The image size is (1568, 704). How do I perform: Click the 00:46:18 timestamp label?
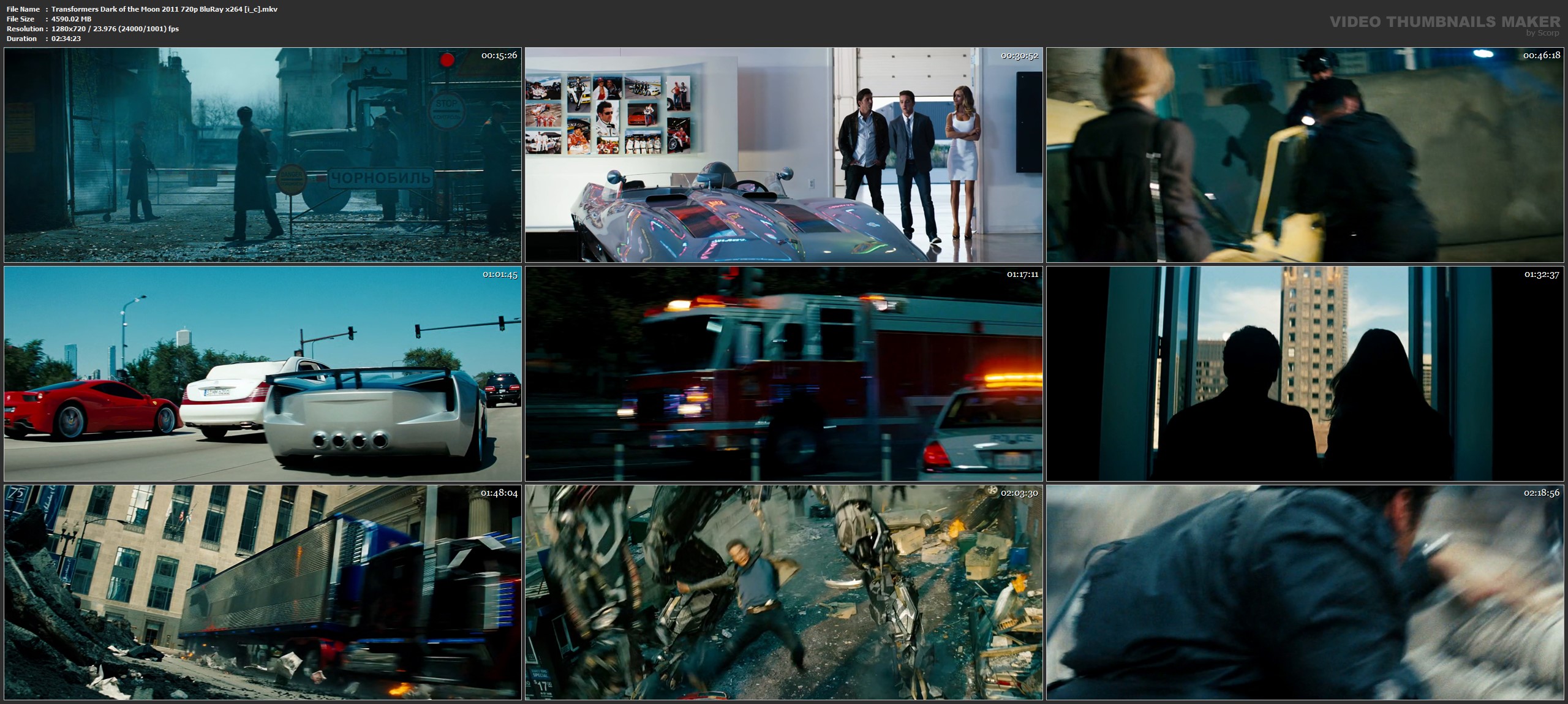(x=1541, y=55)
